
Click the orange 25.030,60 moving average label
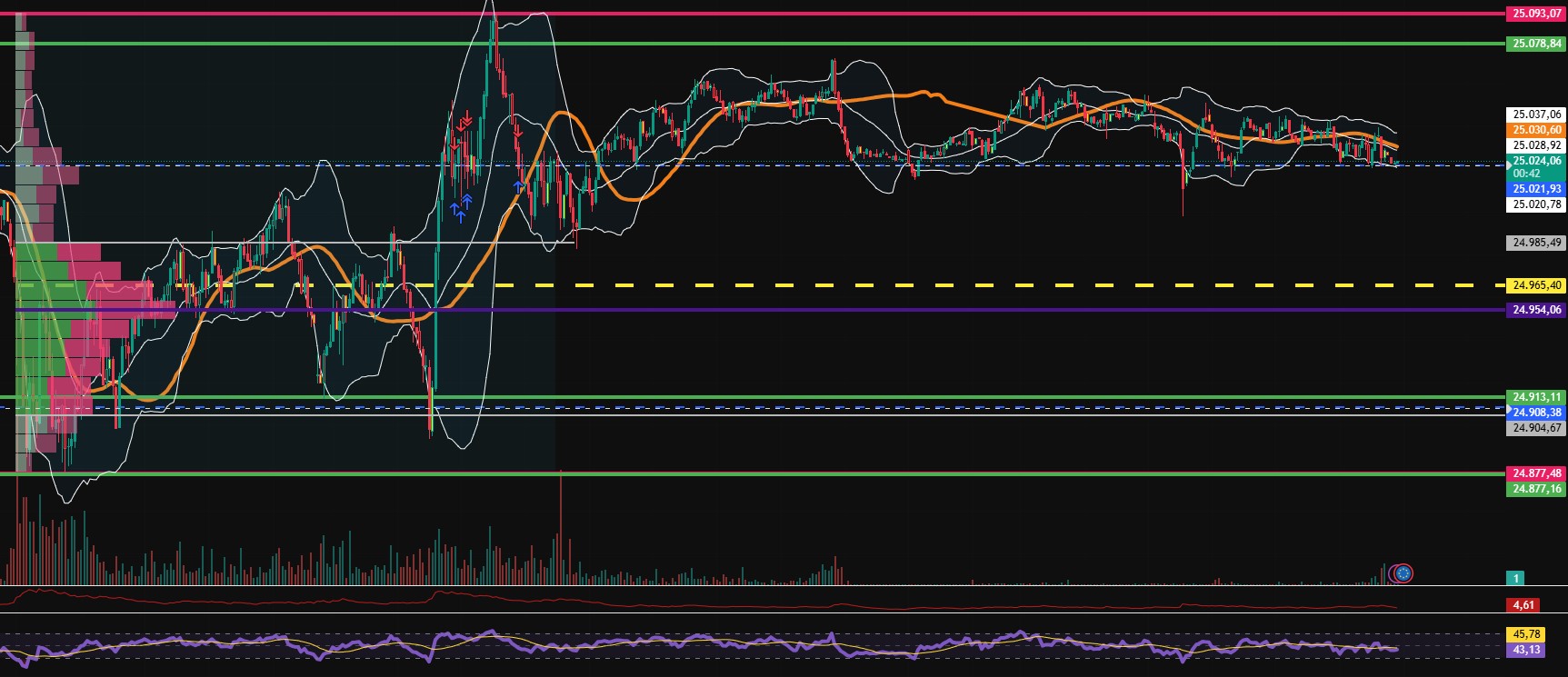[1536, 130]
